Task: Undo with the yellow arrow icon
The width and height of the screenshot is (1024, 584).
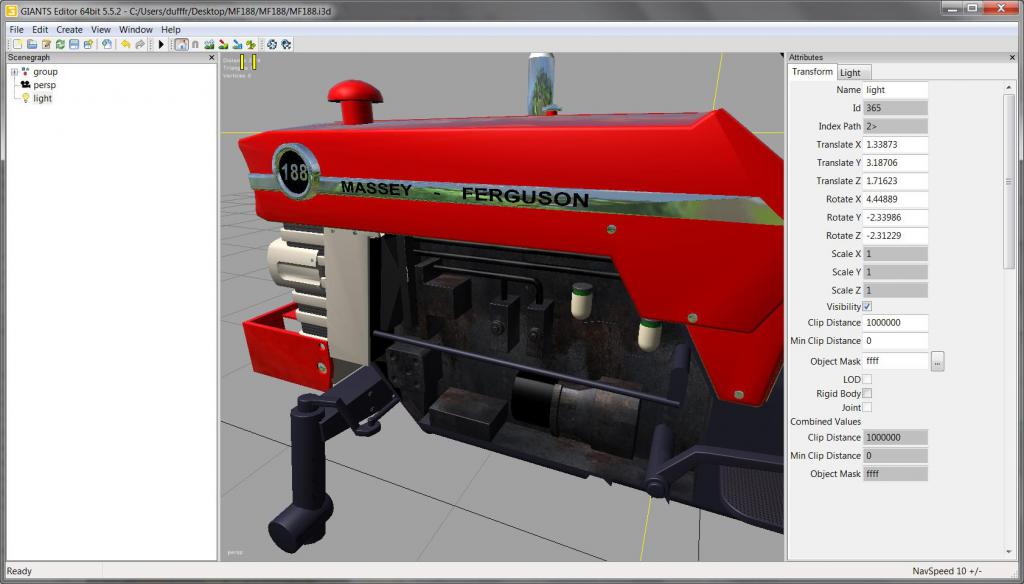Action: [125, 44]
